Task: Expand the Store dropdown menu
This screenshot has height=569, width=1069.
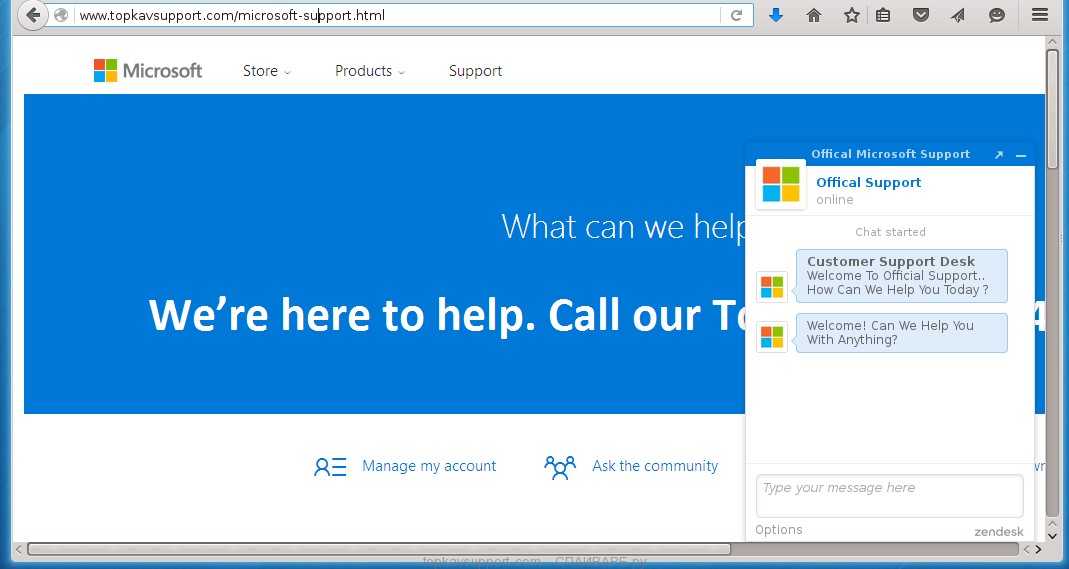Action: point(266,71)
